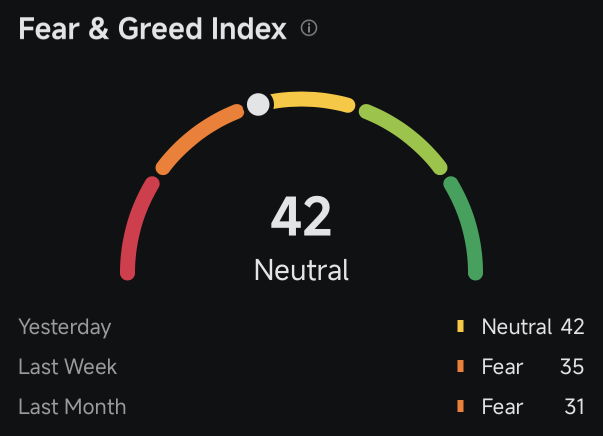
Task: Click the Fear & Greed Index title
Action: coord(152,28)
